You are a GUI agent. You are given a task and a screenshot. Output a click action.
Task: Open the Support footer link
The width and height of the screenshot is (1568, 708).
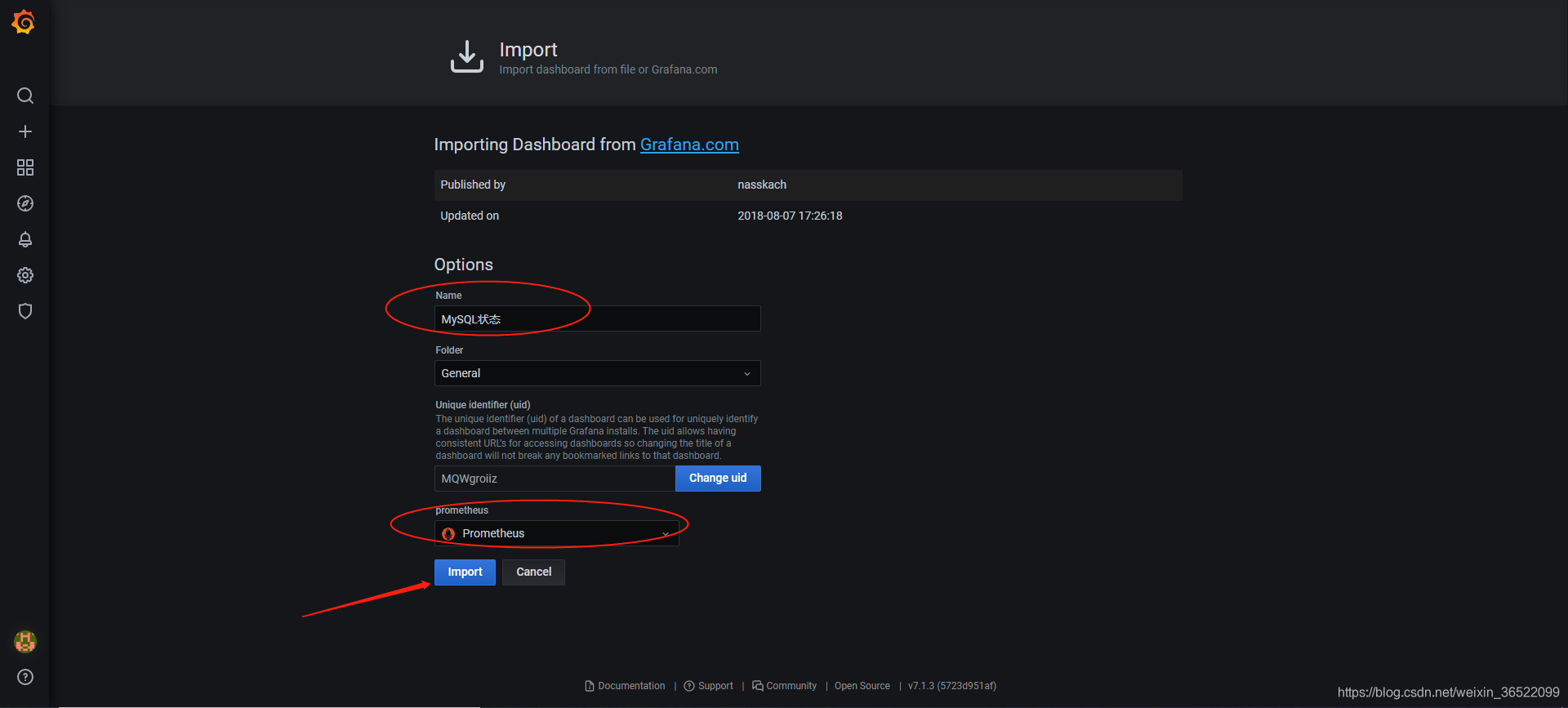coord(709,686)
